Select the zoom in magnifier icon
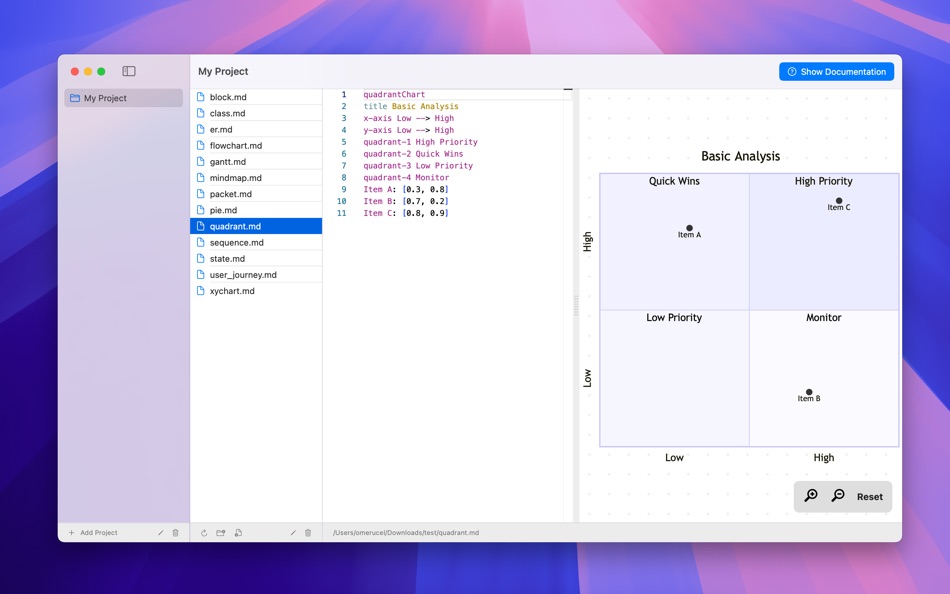Image resolution: width=950 pixels, height=594 pixels. pos(811,494)
